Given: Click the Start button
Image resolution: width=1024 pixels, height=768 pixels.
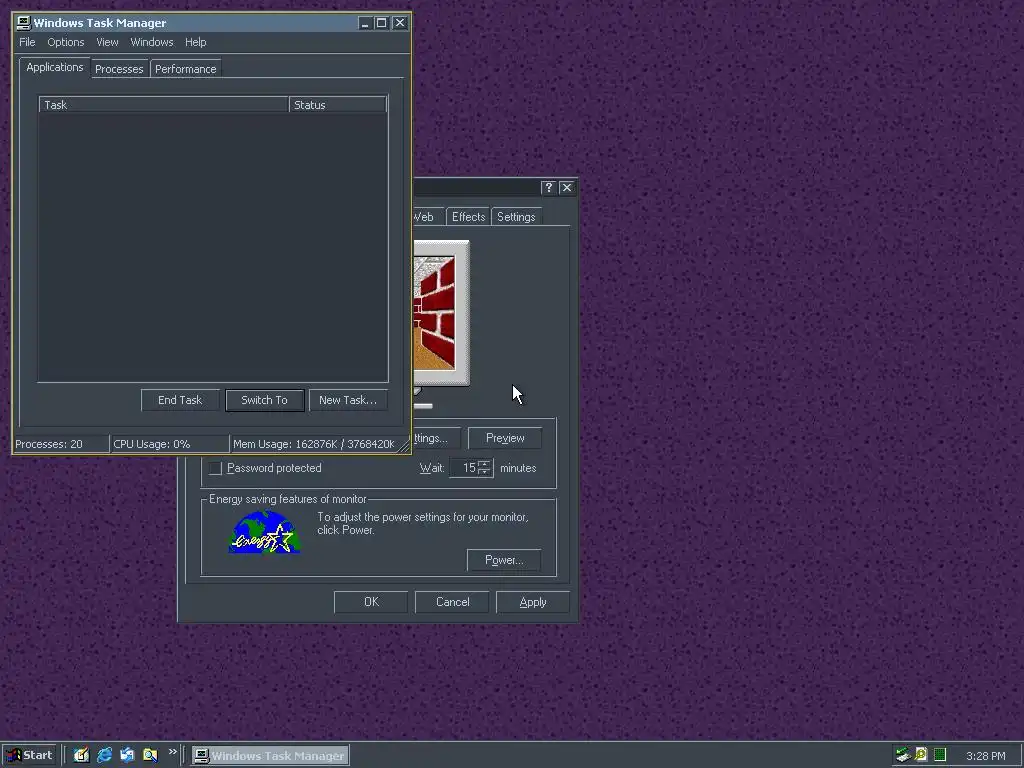Looking at the screenshot, I should (x=29, y=755).
